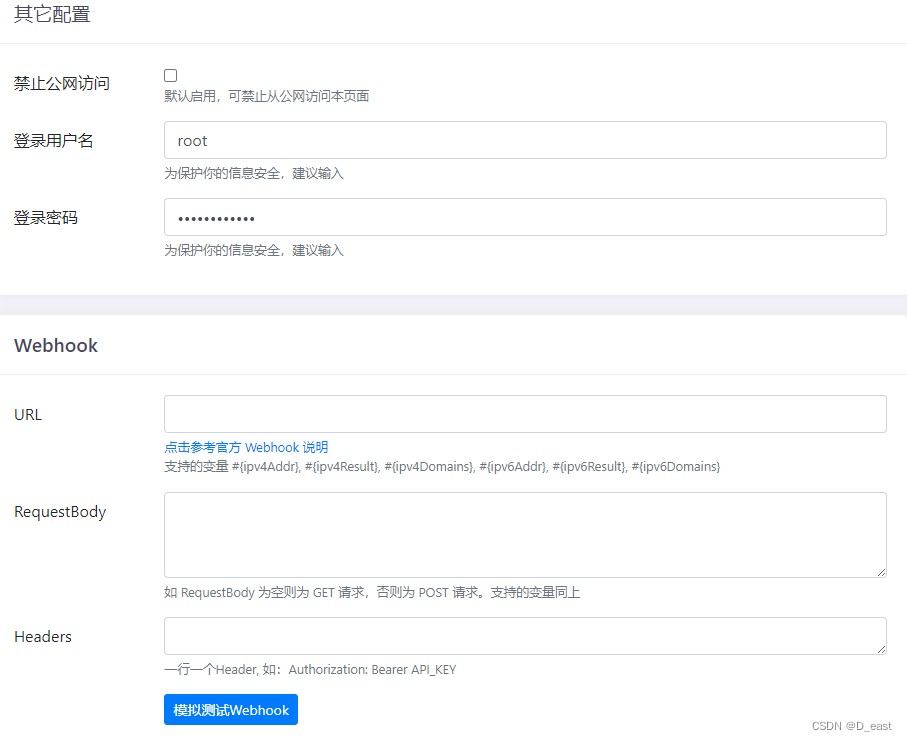Grab the RequestBody textarea resize handle
The height and width of the screenshot is (741, 907).
pos(881,572)
